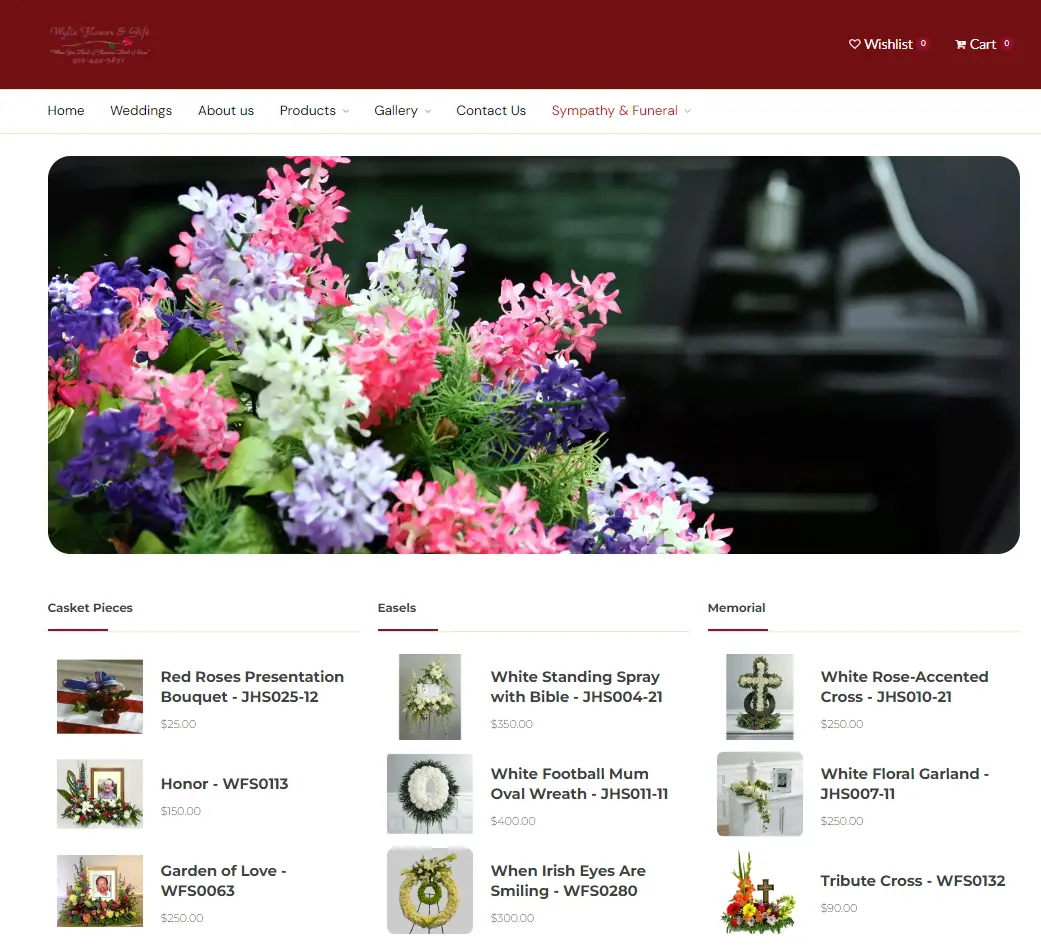Click the Wylie Flower & Gift logo

coord(97,42)
